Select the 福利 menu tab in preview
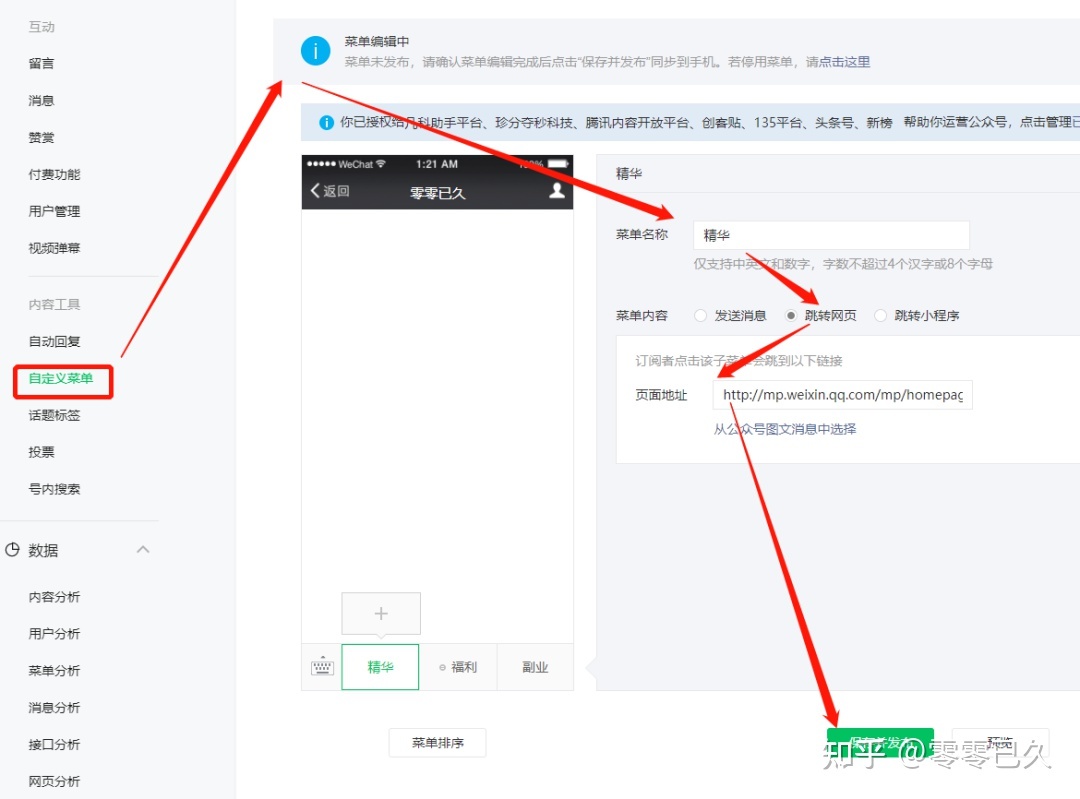1080x799 pixels. pos(458,667)
